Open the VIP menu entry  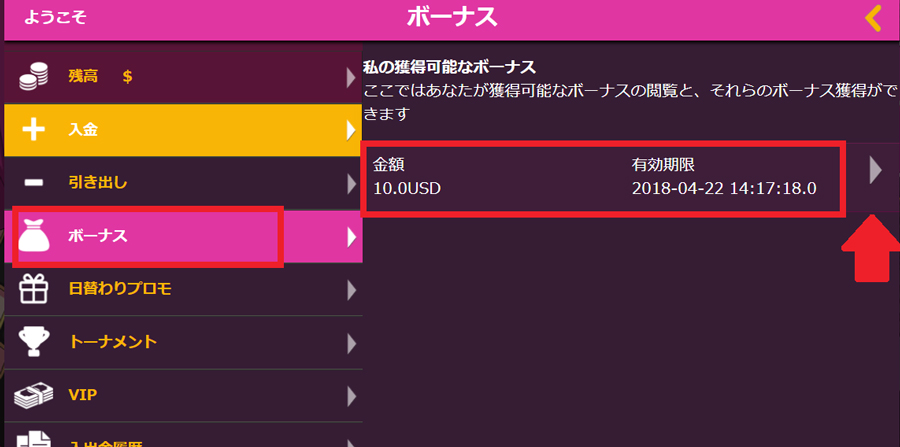point(183,395)
